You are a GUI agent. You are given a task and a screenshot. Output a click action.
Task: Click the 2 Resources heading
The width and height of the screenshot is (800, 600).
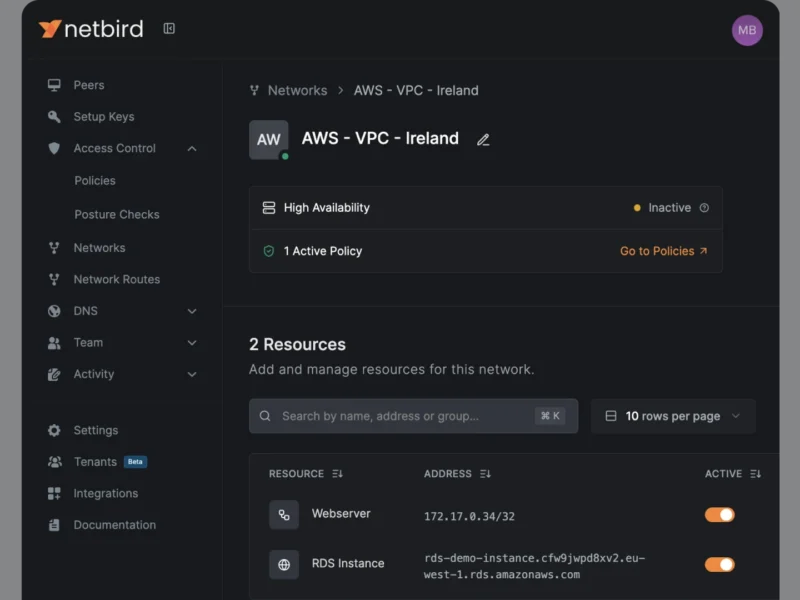point(297,344)
